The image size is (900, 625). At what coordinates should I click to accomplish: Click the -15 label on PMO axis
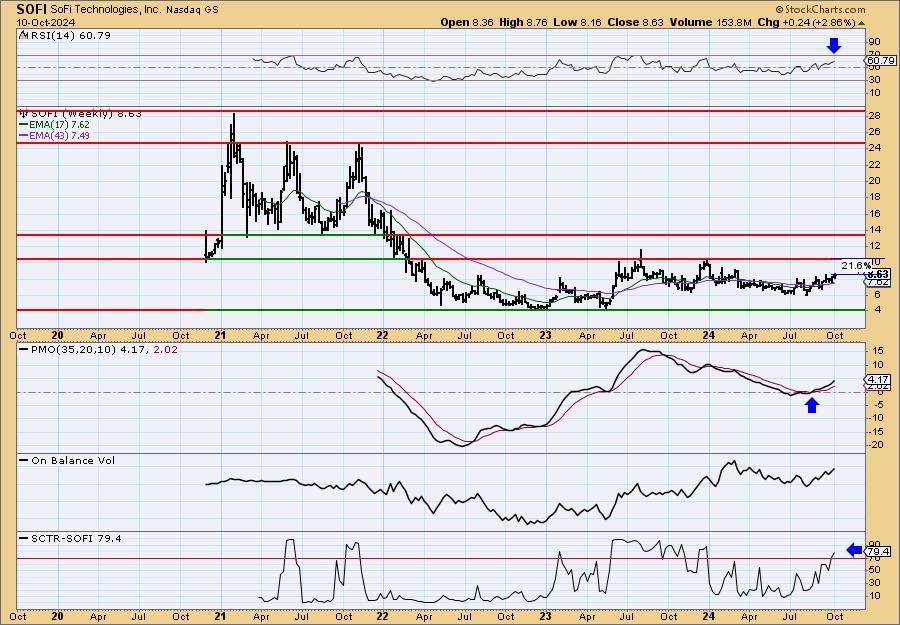pos(876,432)
